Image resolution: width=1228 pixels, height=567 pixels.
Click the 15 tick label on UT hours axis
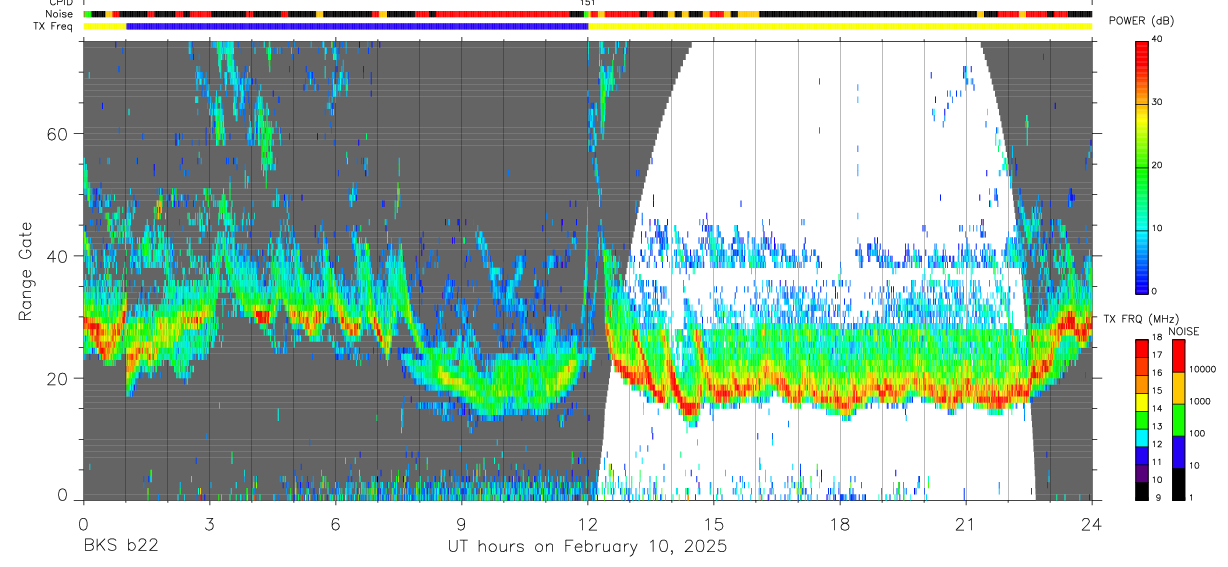click(714, 524)
